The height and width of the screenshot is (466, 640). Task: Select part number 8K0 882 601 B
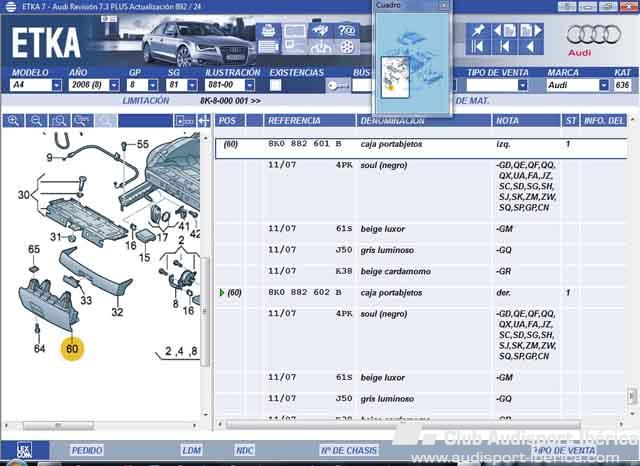pos(305,144)
